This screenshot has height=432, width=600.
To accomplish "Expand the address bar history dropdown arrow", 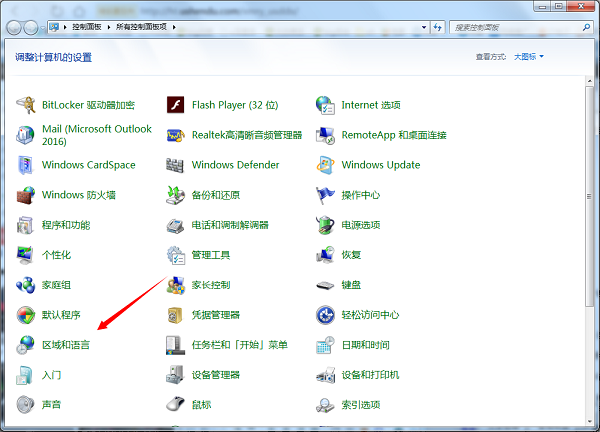I will (424, 27).
